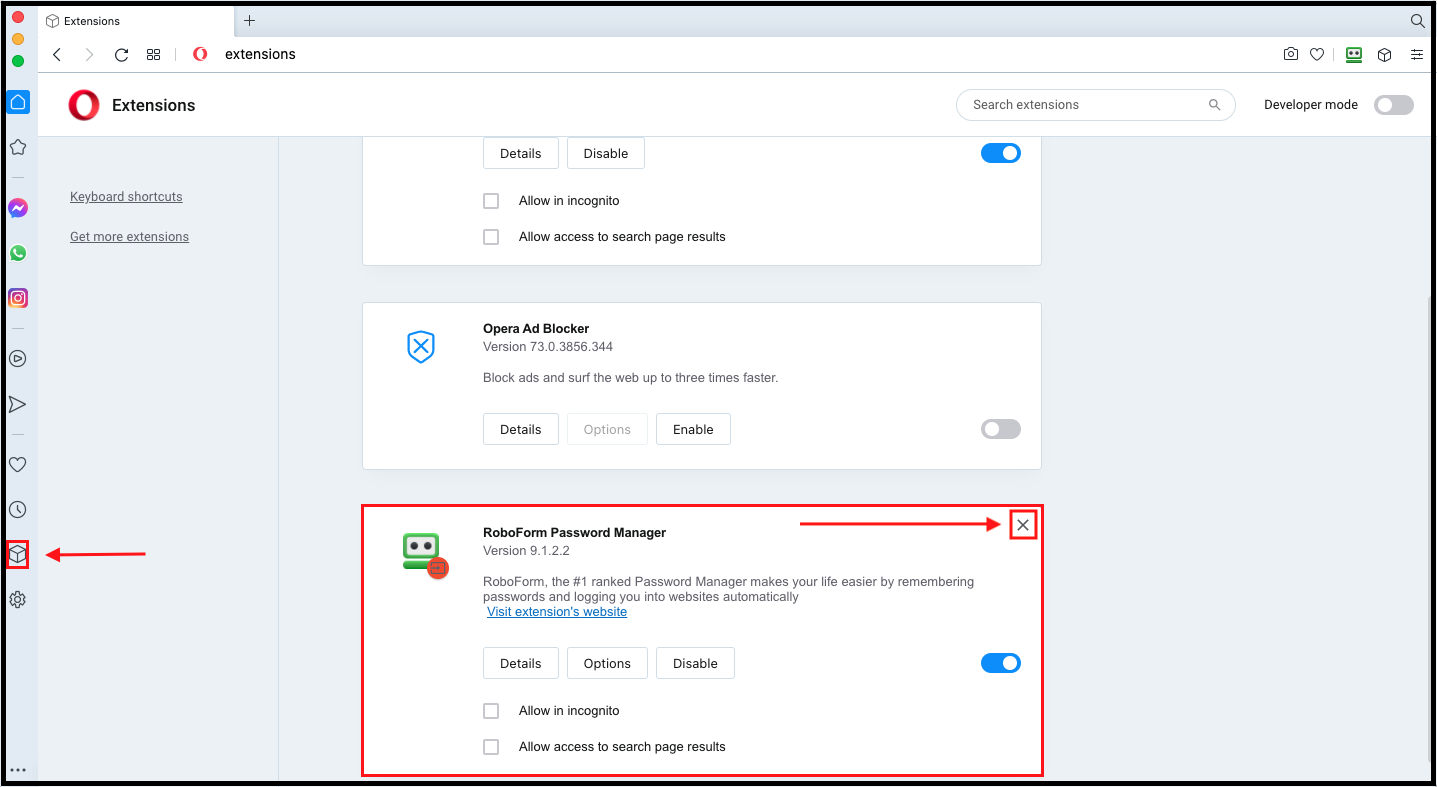1437x787 pixels.
Task: Open Details for Opera Ad Blocker
Action: 521,429
